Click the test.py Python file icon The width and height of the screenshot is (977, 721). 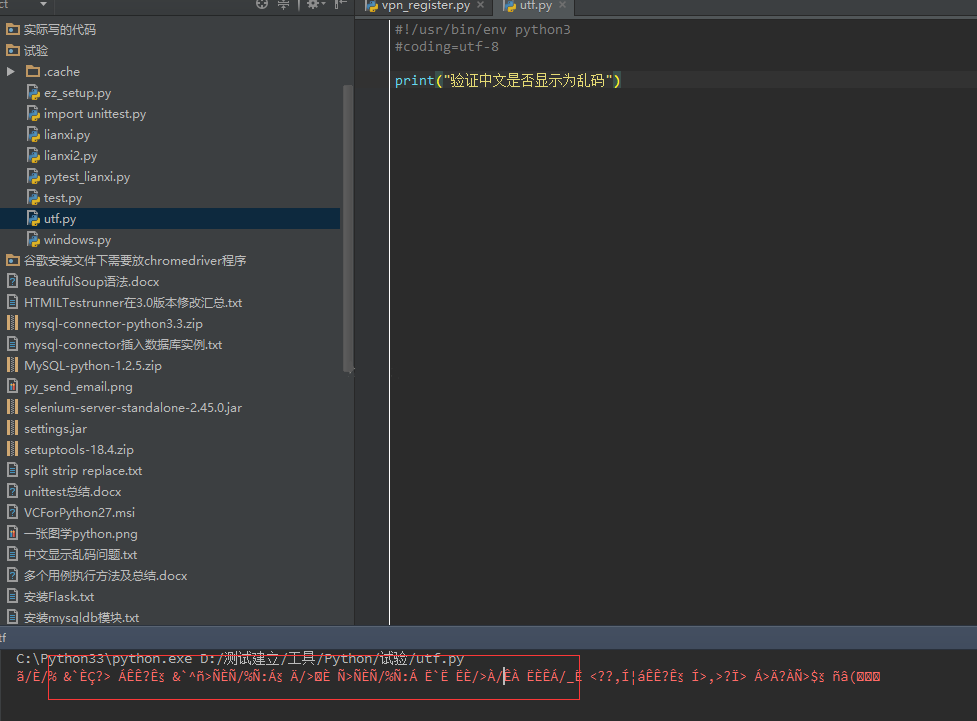[33, 198]
